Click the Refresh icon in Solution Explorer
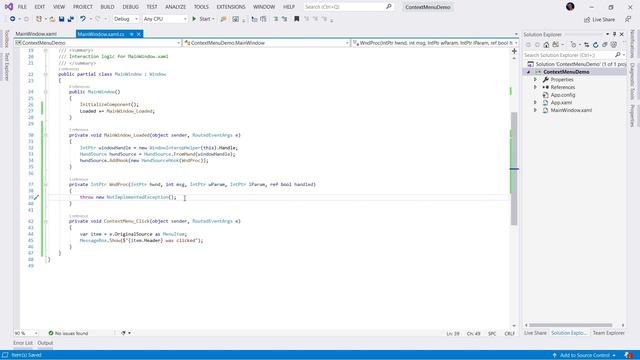Screen dimensions: 640x360 tap(596, 45)
